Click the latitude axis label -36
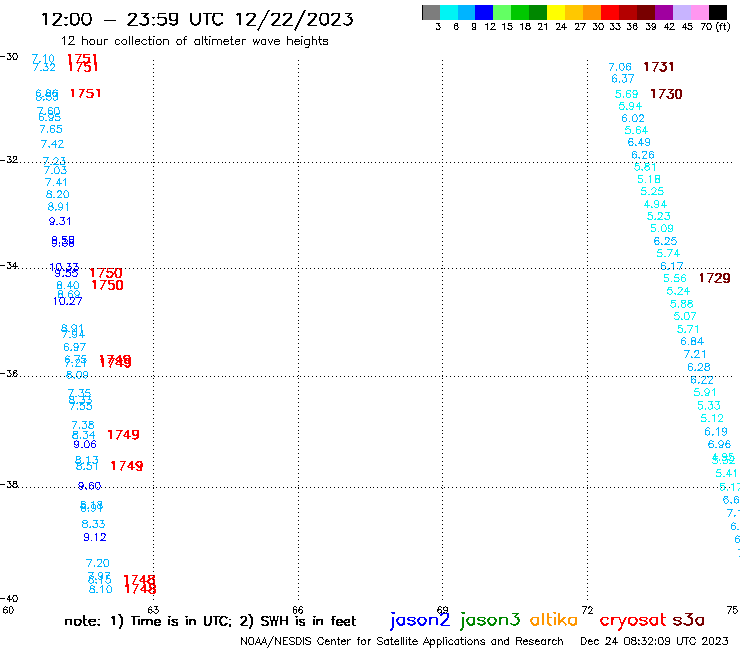The width and height of the screenshot is (740, 650). 9,373
